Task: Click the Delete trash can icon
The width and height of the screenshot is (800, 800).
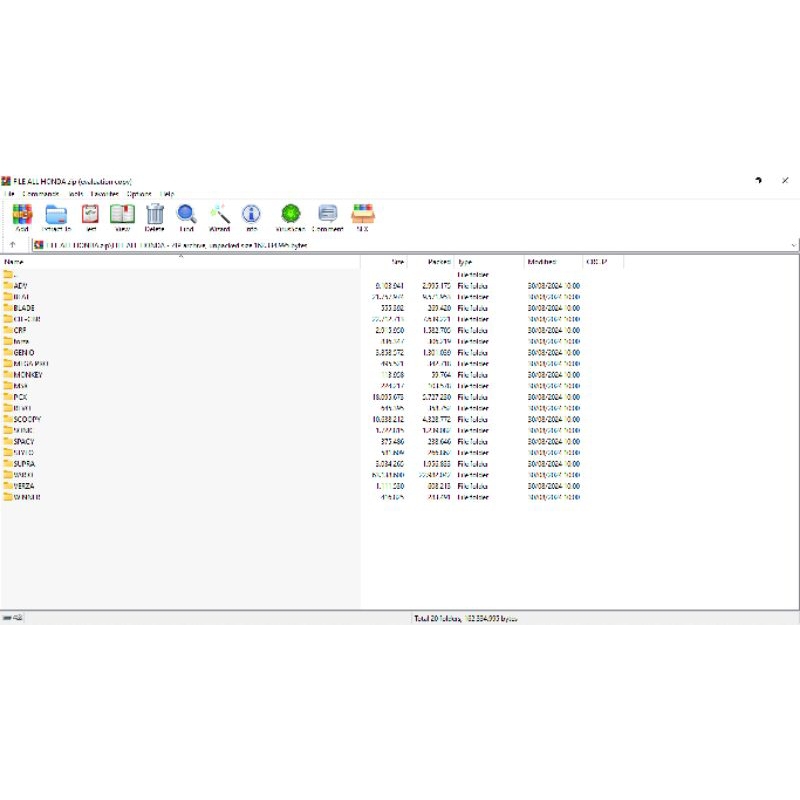Action: tap(155, 215)
